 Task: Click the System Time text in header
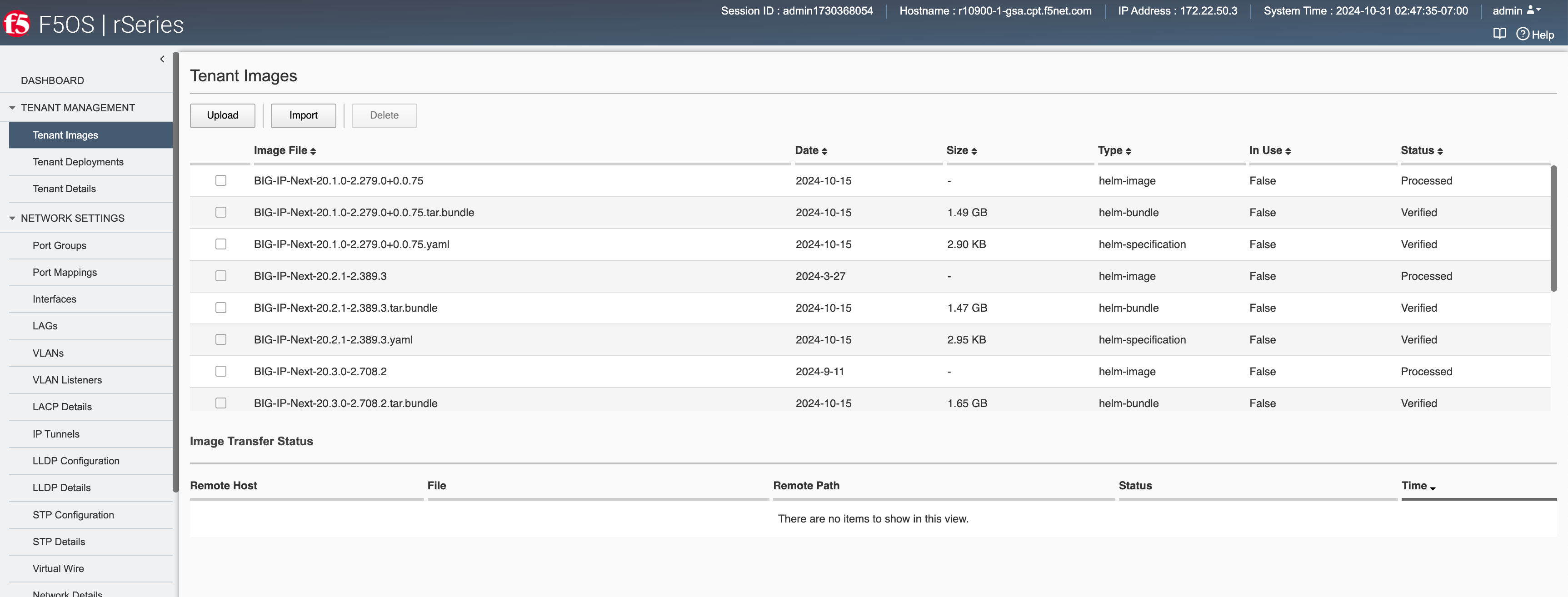coord(1365,10)
